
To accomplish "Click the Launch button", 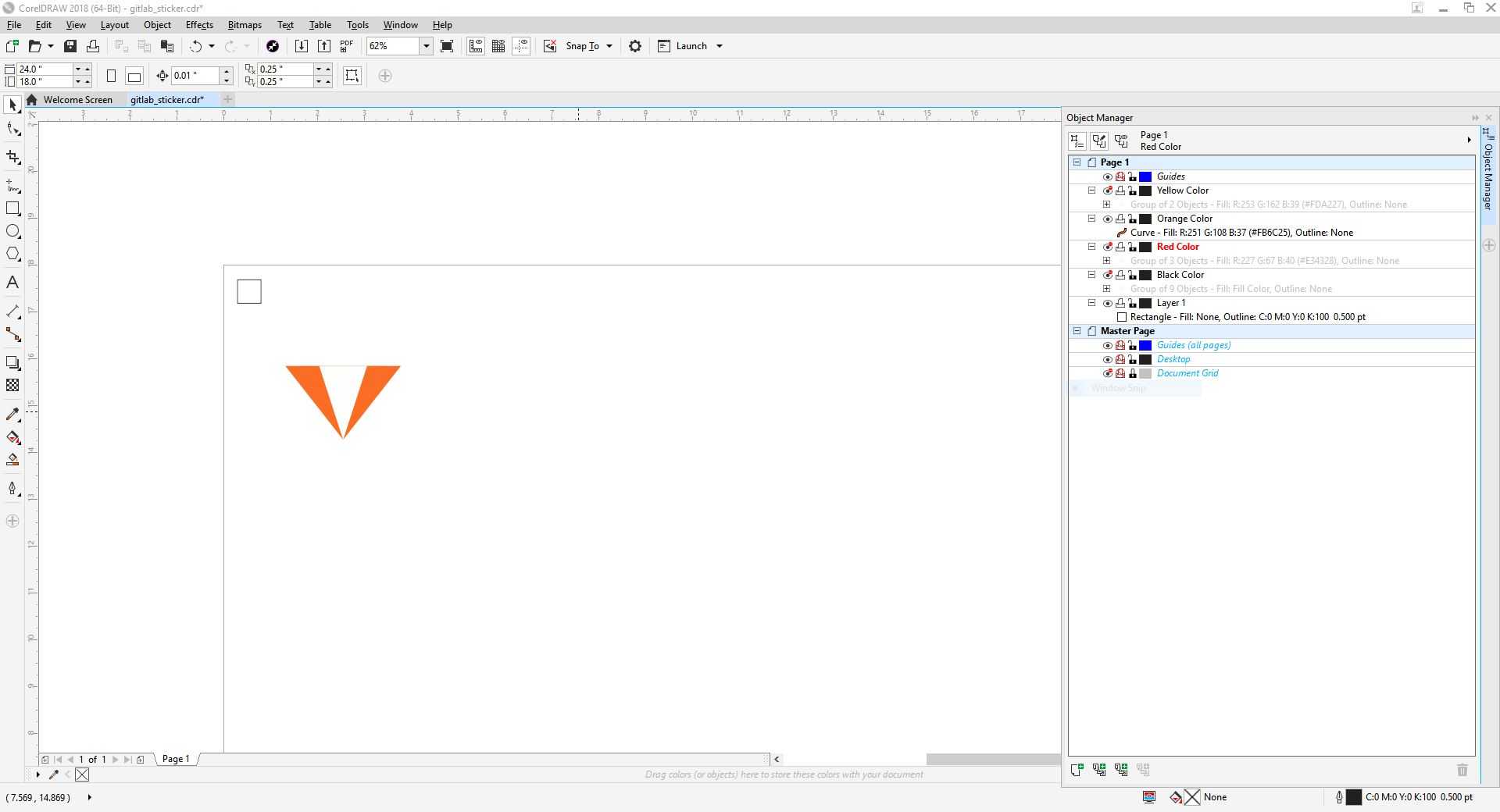I will 683,46.
